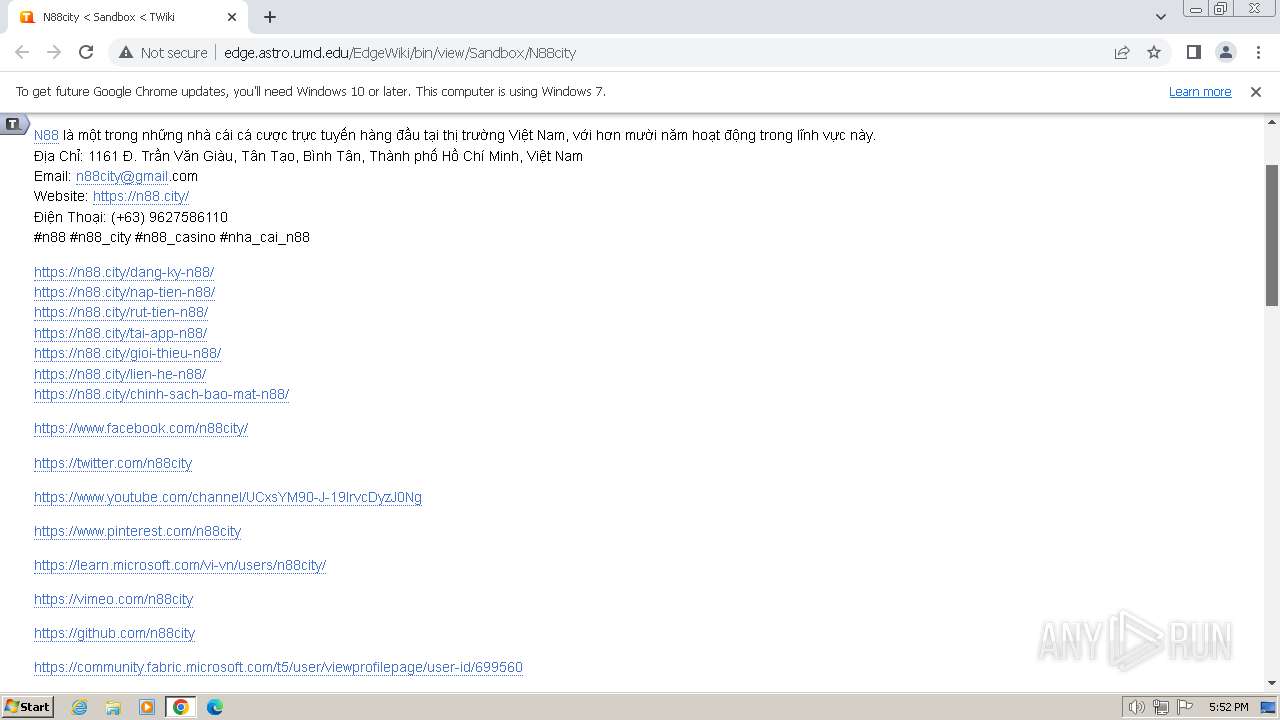Viewport: 1280px width, 720px height.
Task: Open the vimeo.com/n88city link
Action: coord(114,599)
